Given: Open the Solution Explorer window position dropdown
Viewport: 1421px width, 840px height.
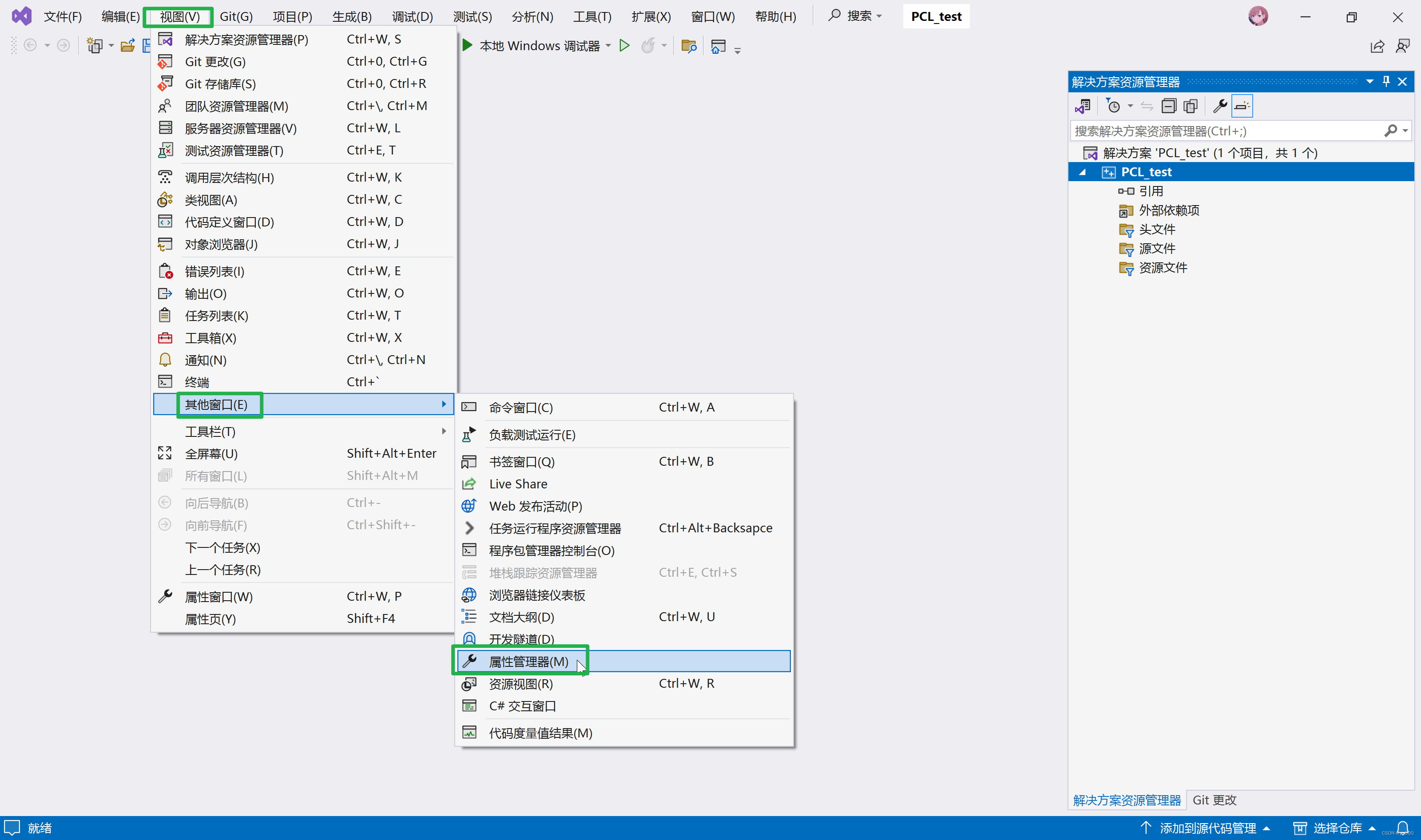Looking at the screenshot, I should coord(1369,81).
